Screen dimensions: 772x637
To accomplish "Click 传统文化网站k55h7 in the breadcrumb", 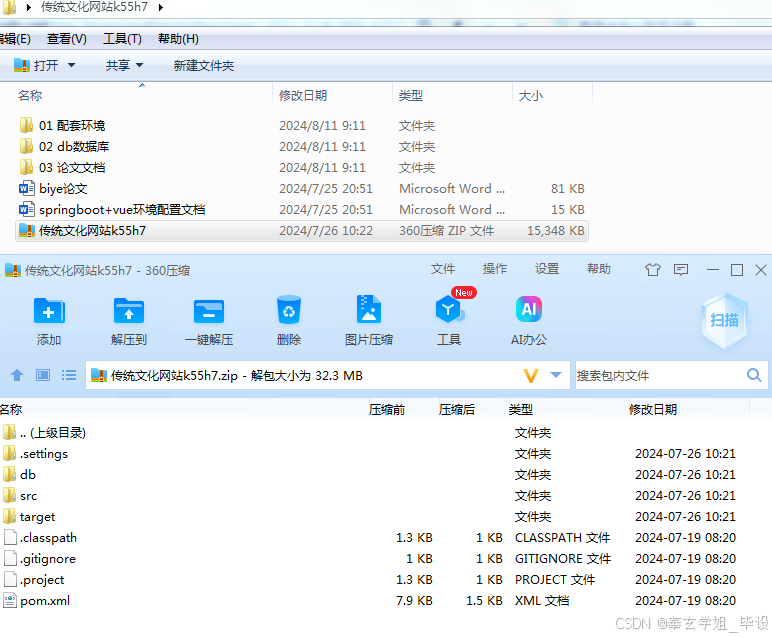I will (x=94, y=7).
